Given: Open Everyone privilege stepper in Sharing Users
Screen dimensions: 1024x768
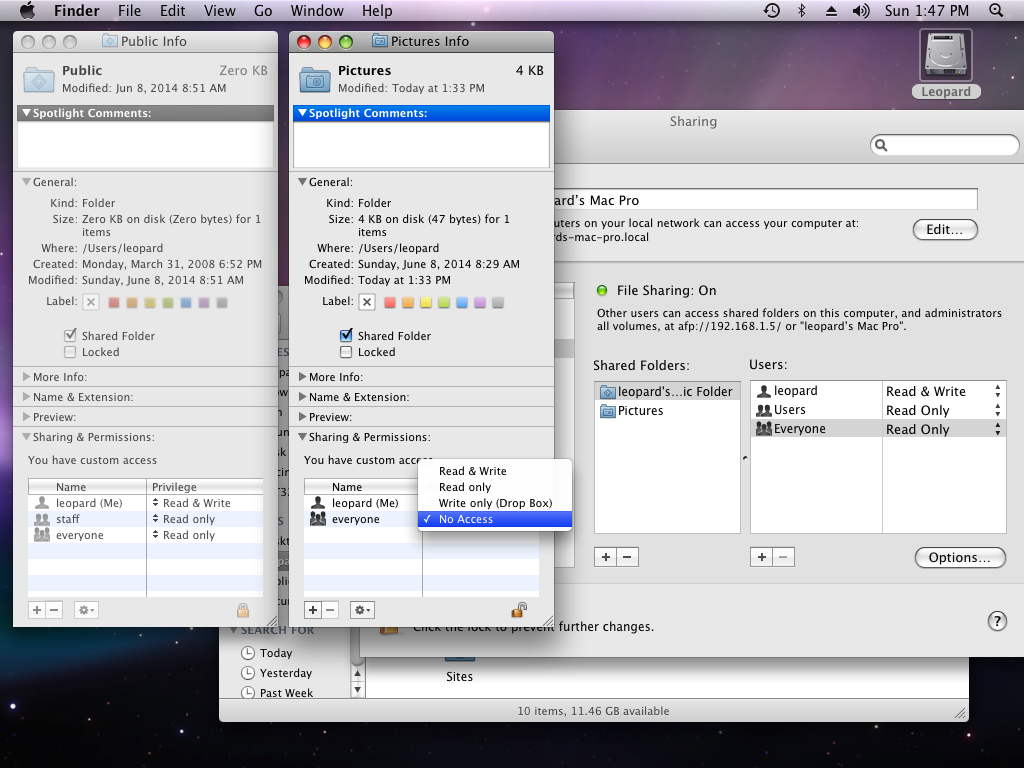Looking at the screenshot, I should [997, 429].
